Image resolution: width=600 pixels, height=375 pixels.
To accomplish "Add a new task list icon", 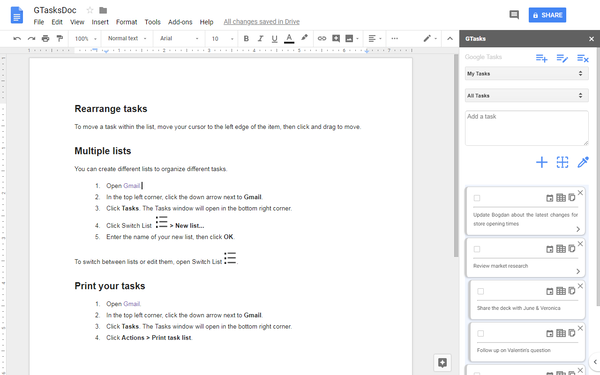I will (x=541, y=58).
